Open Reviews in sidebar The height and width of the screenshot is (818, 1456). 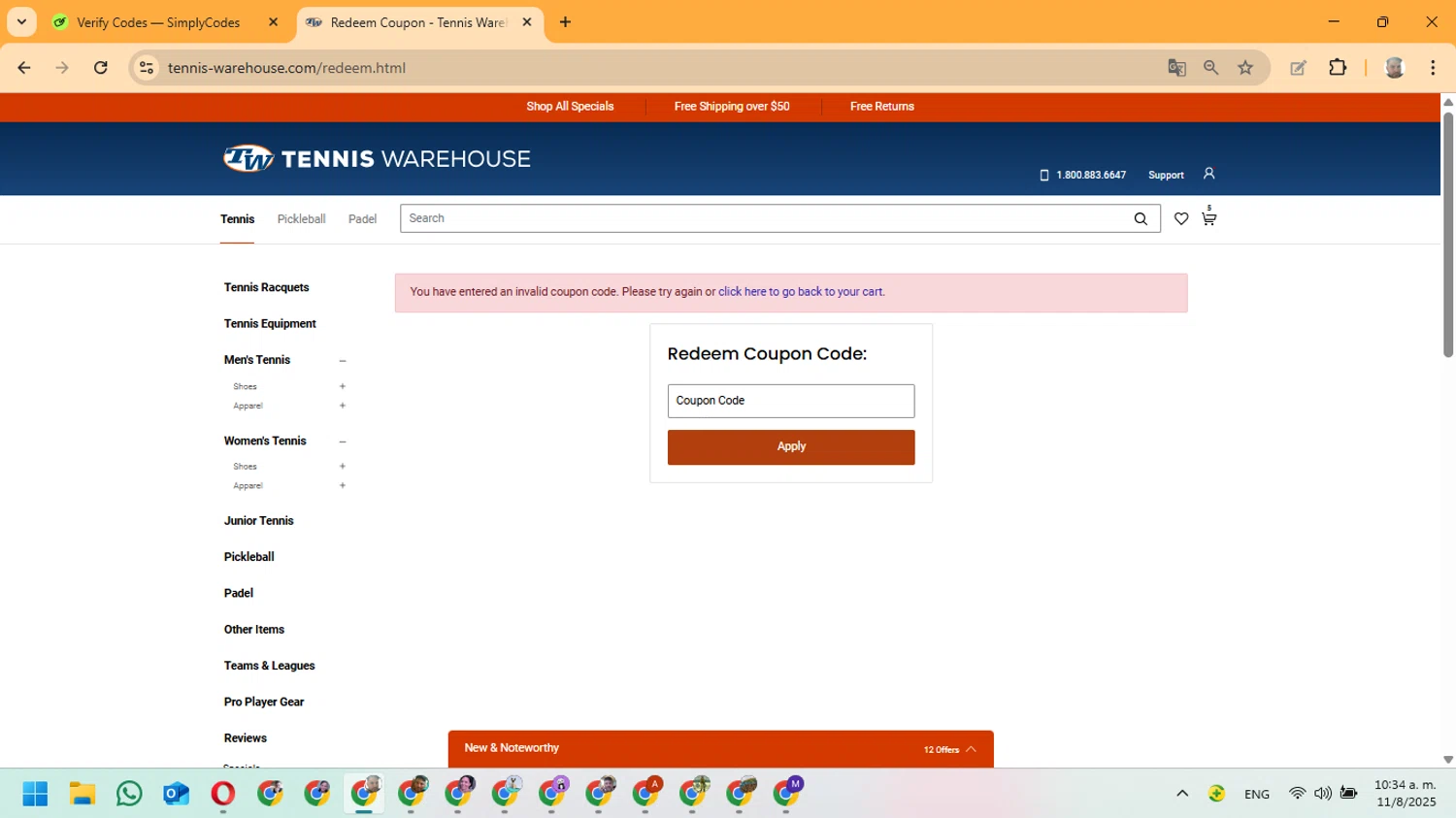[x=245, y=738]
